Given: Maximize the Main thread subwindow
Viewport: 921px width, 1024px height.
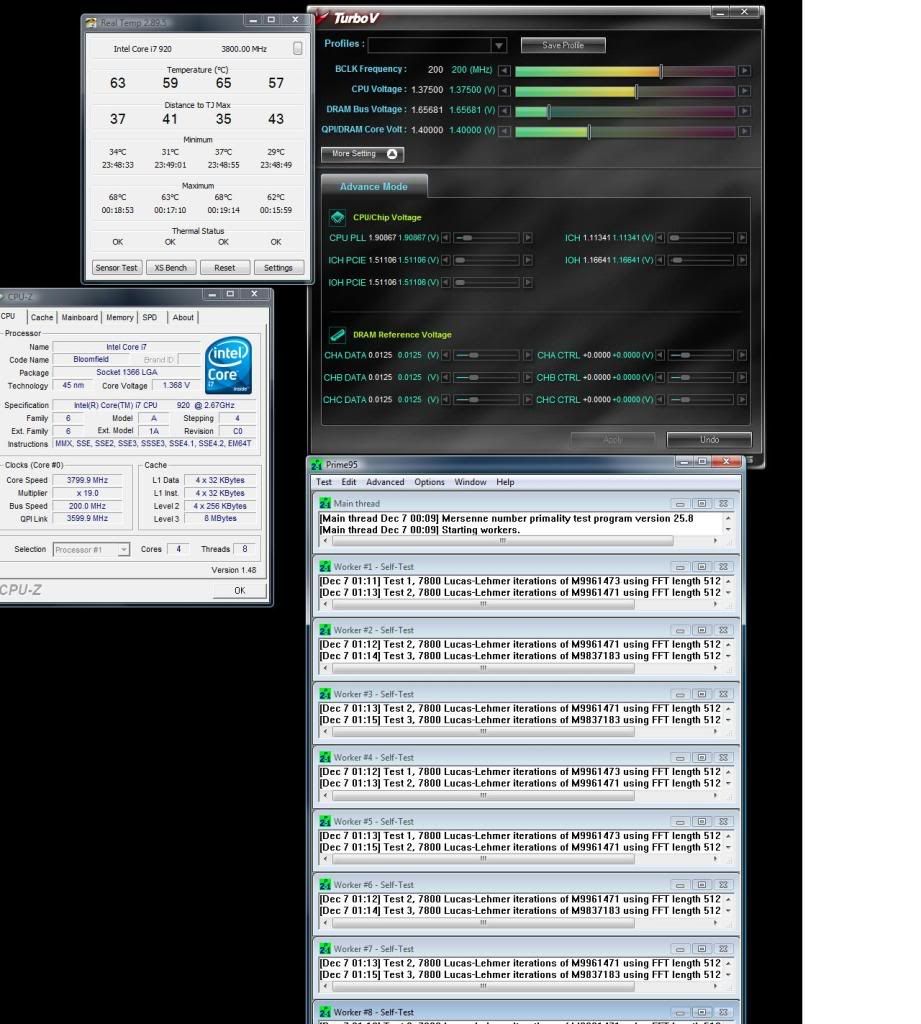Looking at the screenshot, I should tap(702, 504).
